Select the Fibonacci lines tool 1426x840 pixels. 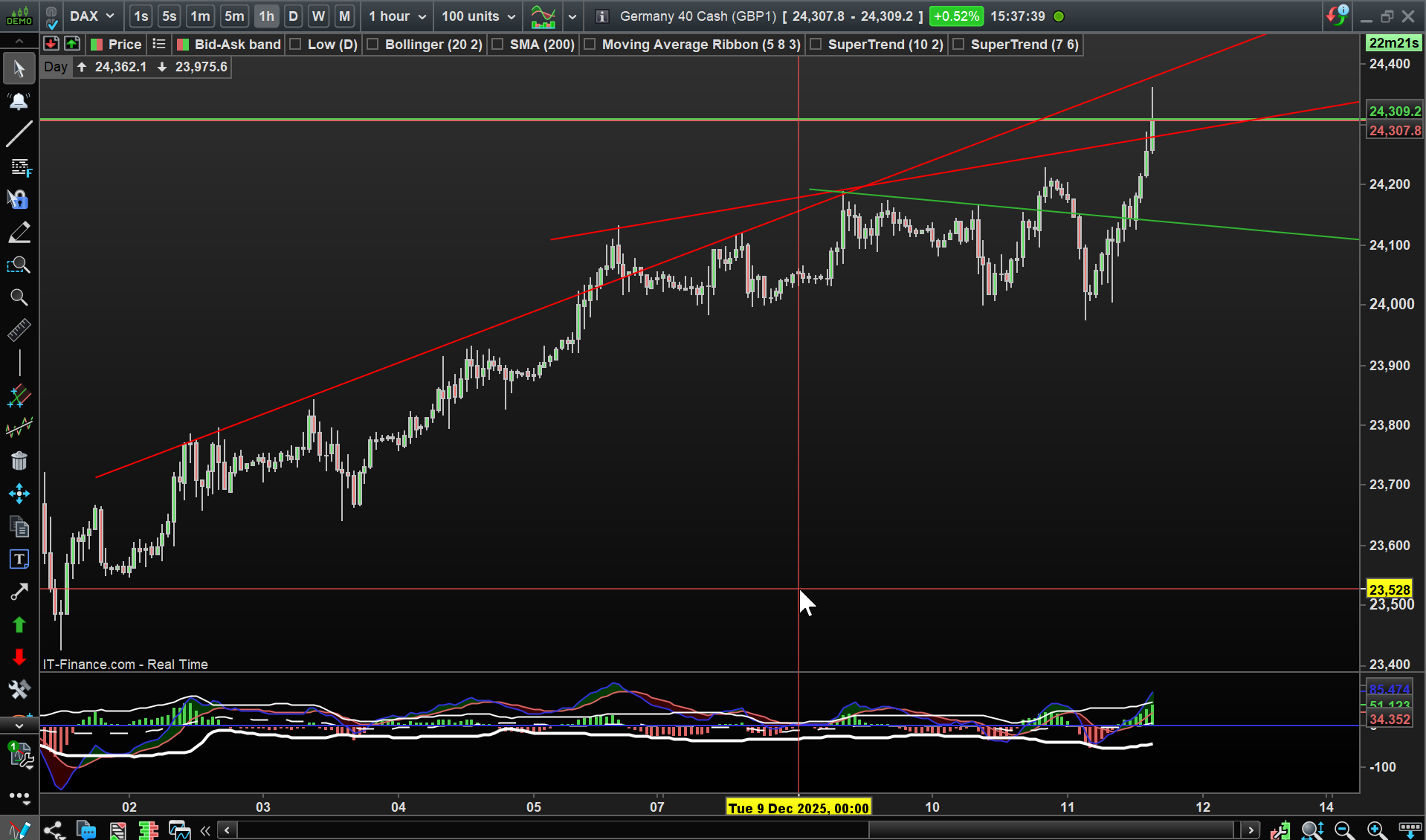point(19,167)
